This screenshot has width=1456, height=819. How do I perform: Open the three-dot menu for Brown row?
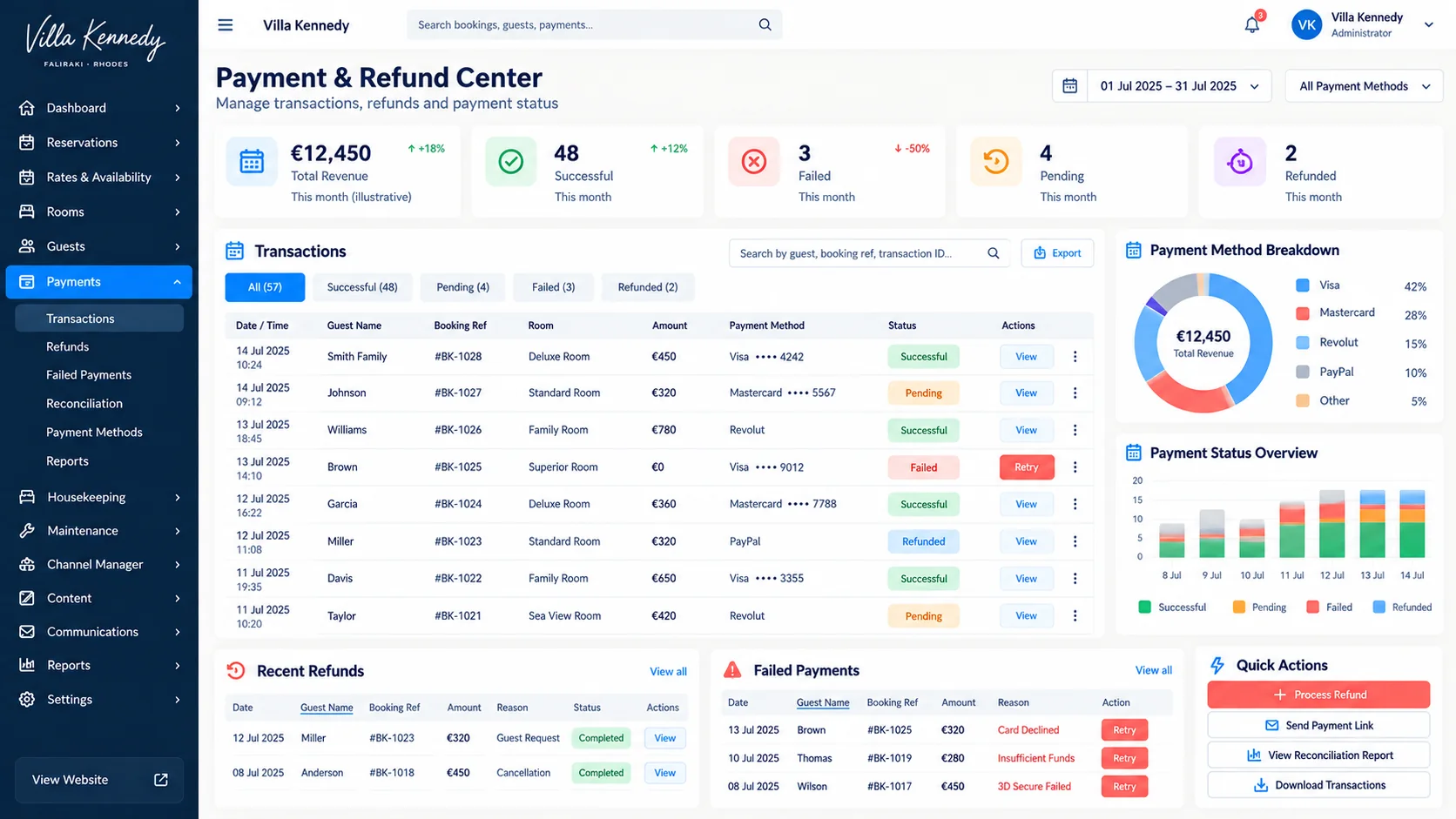click(1075, 467)
